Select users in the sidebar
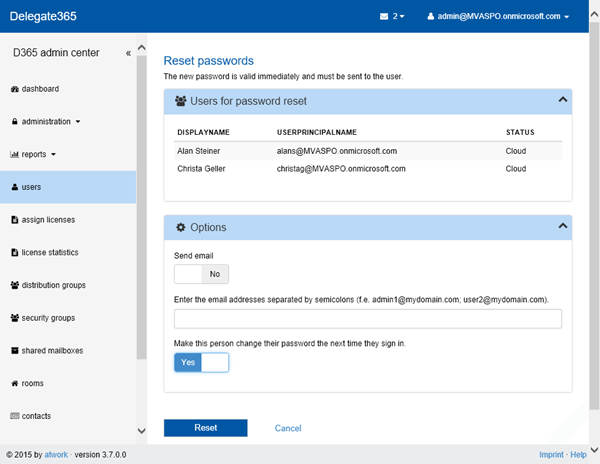This screenshot has height=464, width=600. (x=31, y=187)
